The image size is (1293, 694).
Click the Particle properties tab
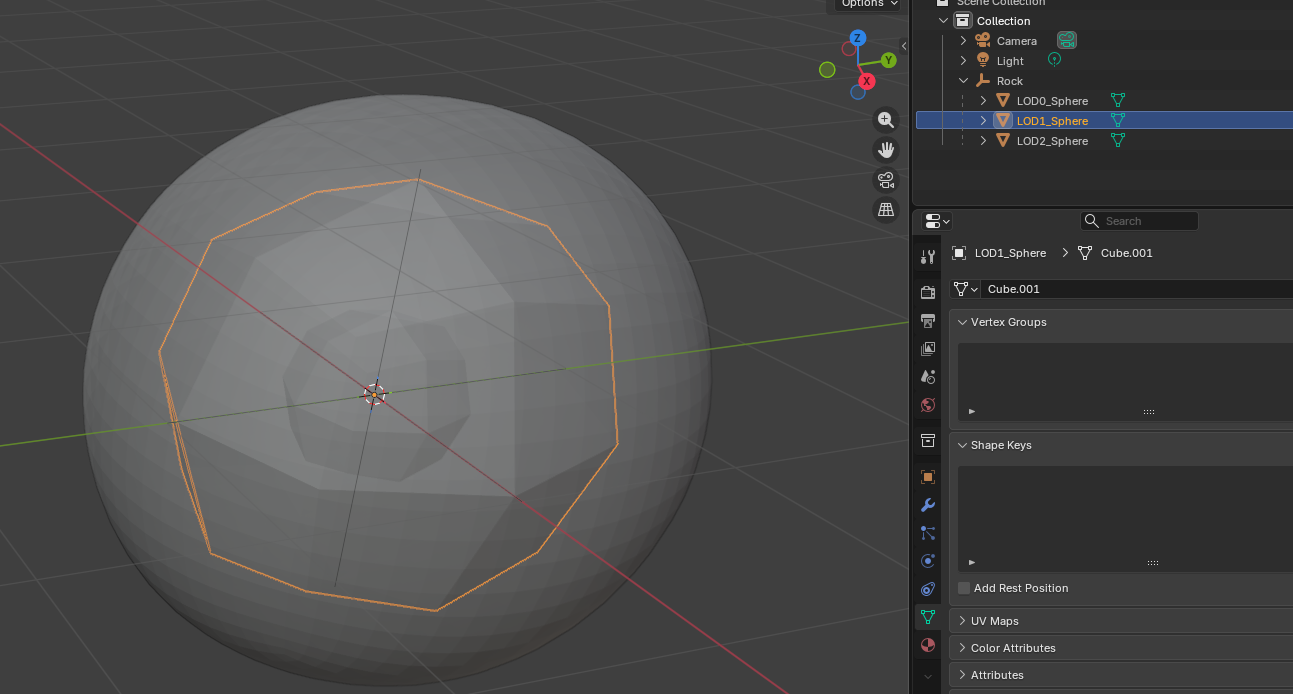pyautogui.click(x=927, y=533)
